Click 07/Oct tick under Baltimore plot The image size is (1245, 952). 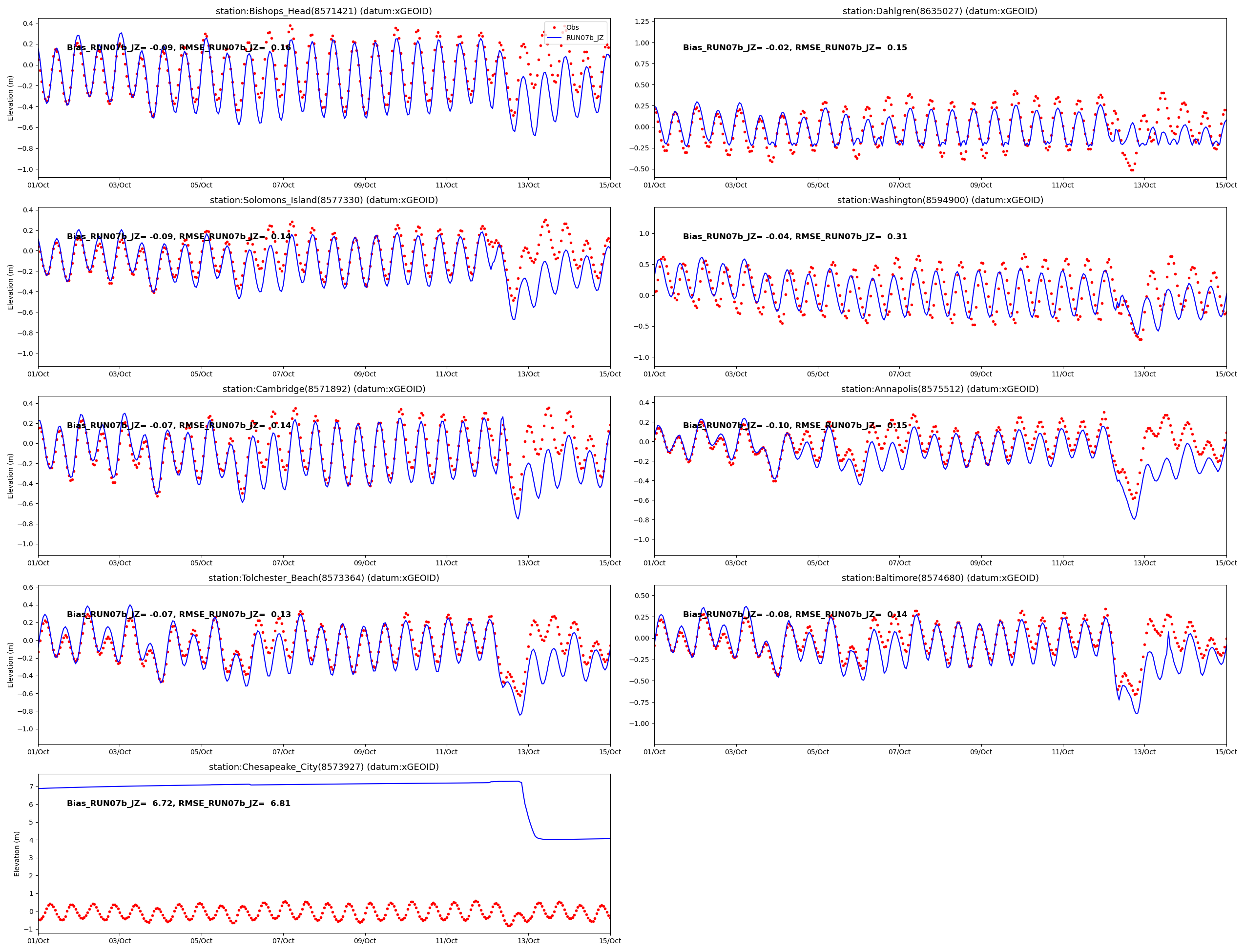[x=899, y=752]
